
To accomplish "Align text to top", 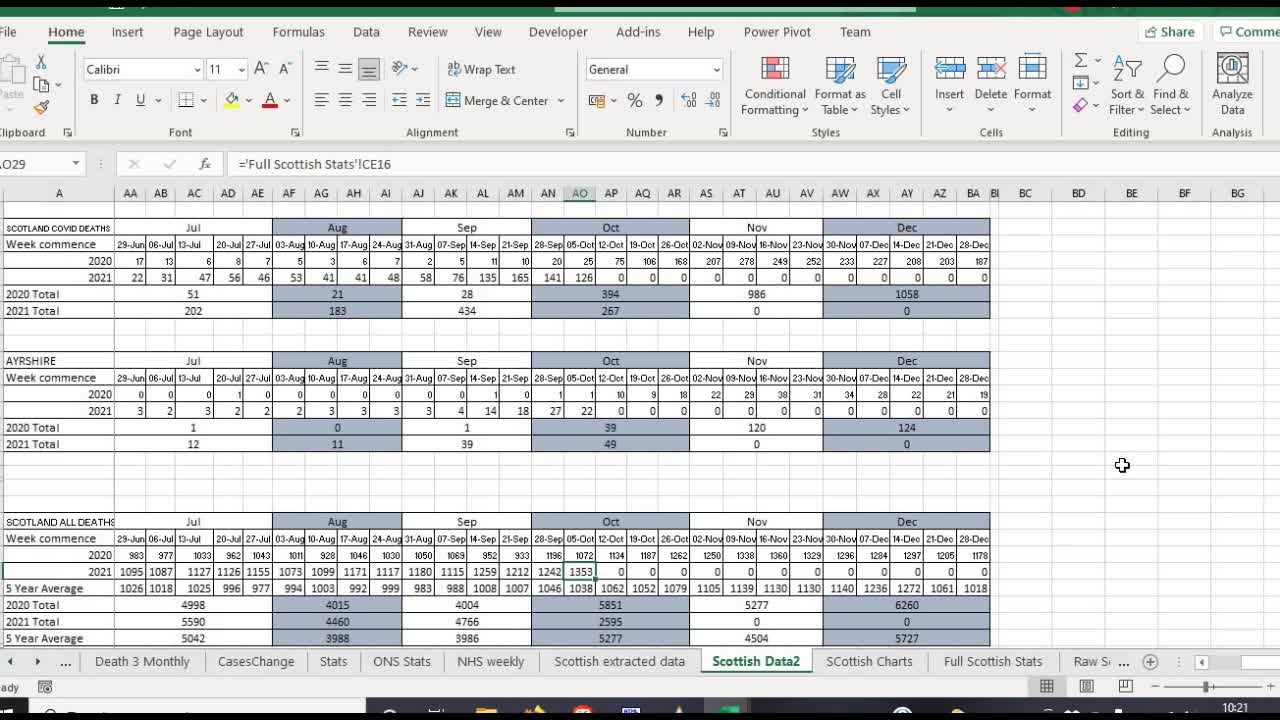I will coord(321,69).
